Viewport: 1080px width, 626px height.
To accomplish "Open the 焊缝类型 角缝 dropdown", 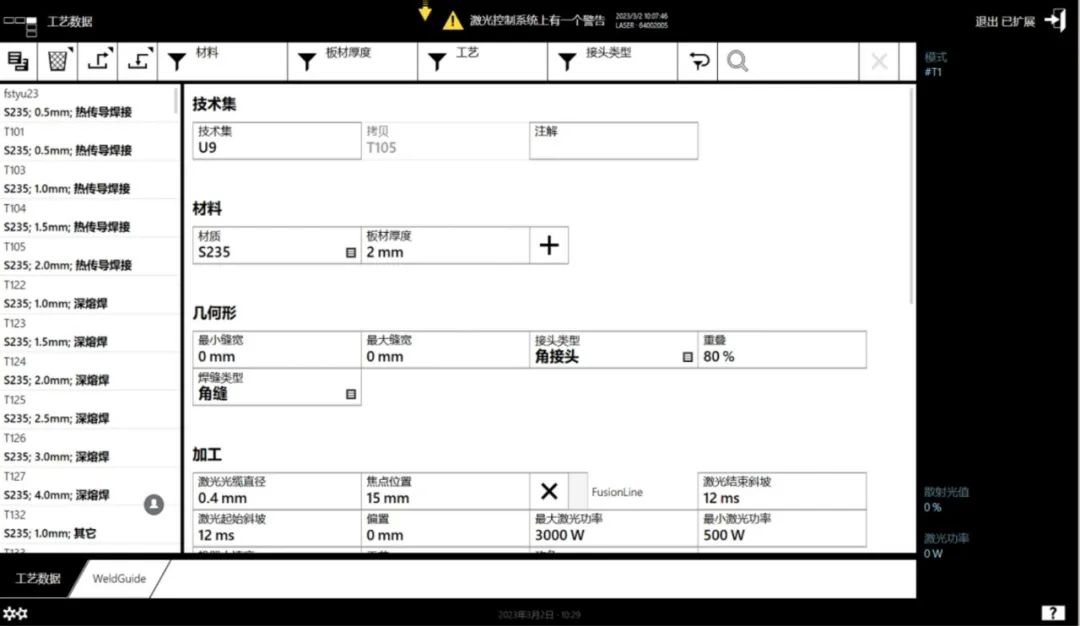I will tap(277, 387).
